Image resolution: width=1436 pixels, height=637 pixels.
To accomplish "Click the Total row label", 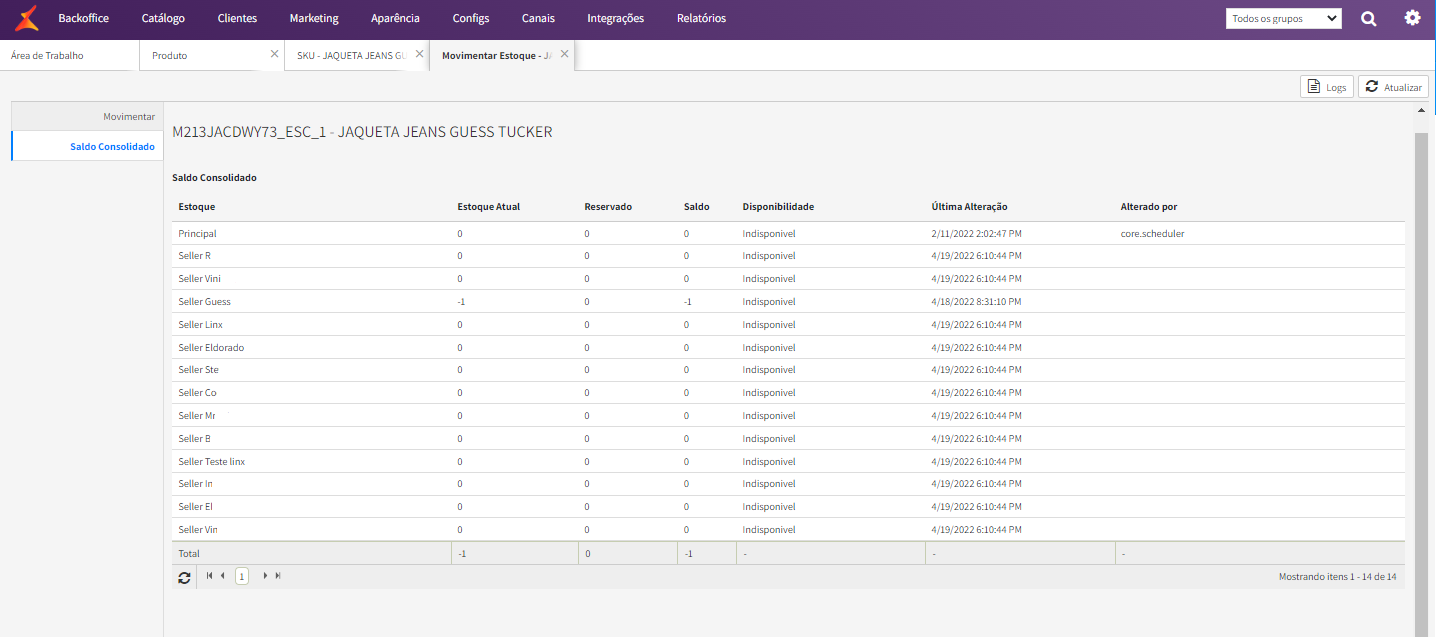I will coord(189,553).
